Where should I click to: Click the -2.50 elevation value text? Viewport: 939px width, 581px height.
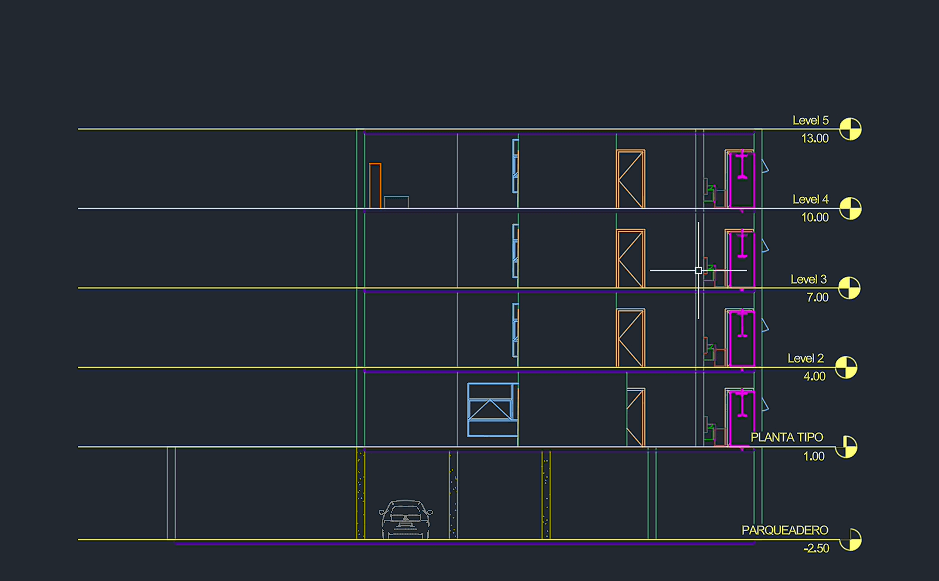click(814, 549)
